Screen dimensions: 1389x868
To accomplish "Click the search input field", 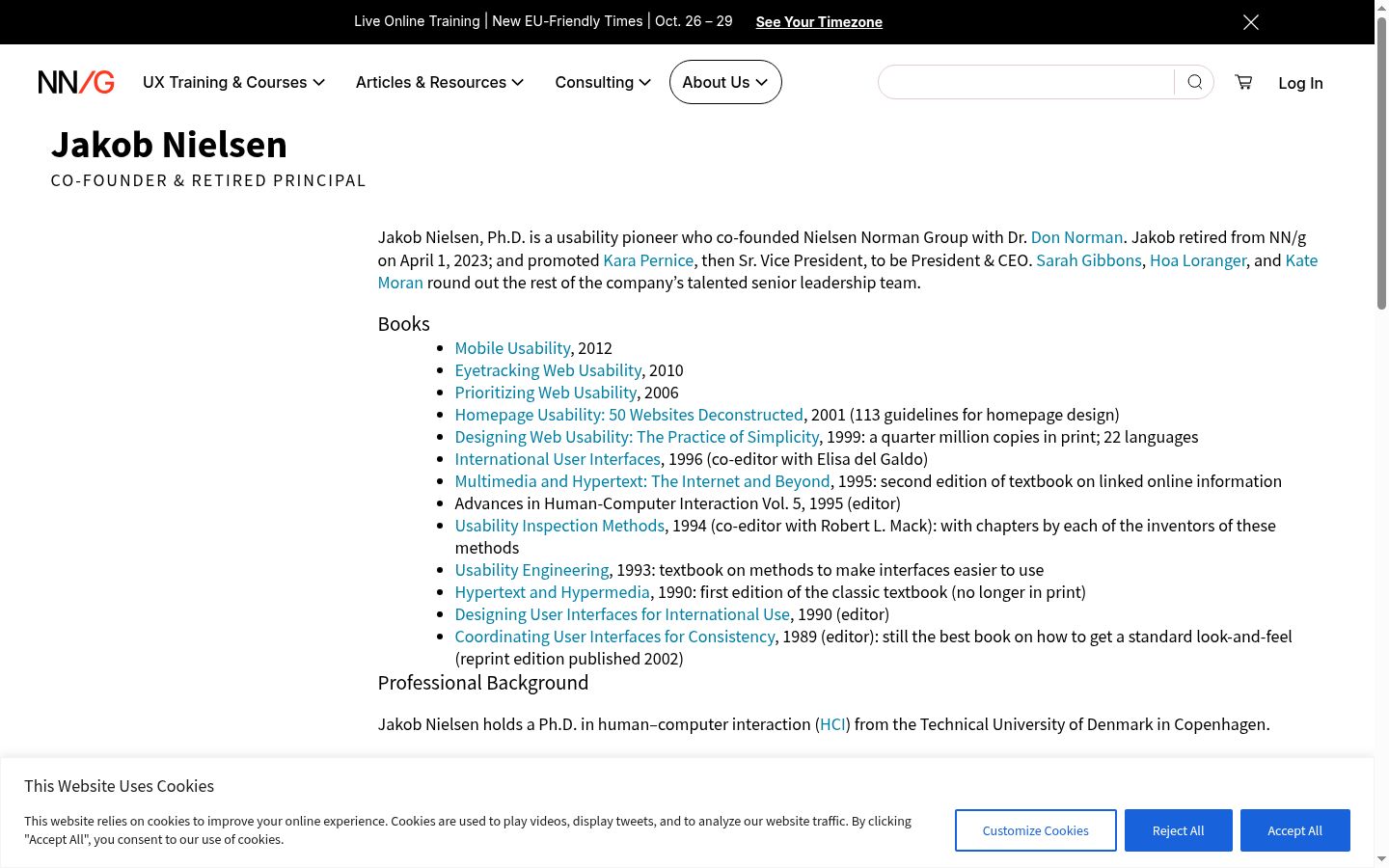I will 1026,82.
